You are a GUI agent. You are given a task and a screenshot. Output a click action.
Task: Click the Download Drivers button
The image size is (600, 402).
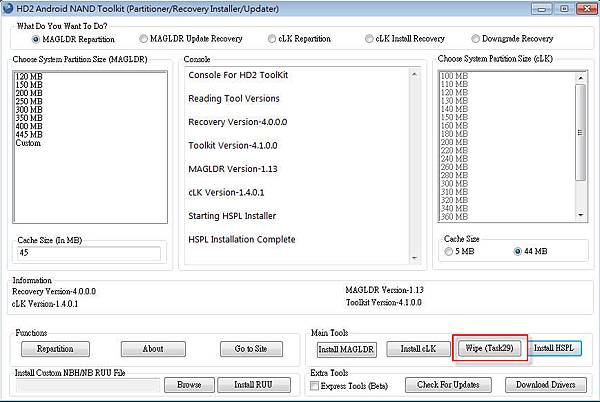point(546,385)
